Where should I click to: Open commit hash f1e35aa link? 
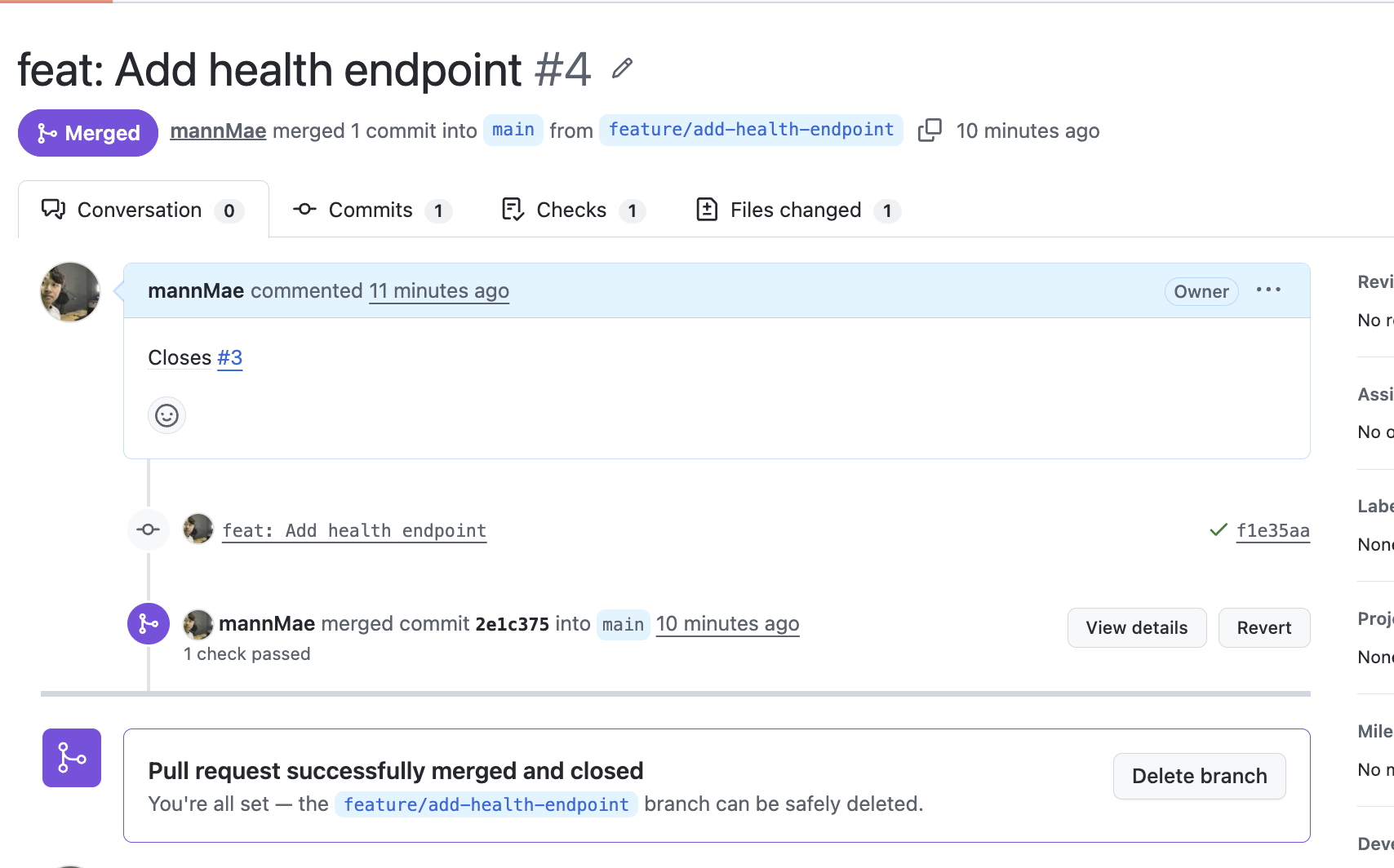point(1273,530)
